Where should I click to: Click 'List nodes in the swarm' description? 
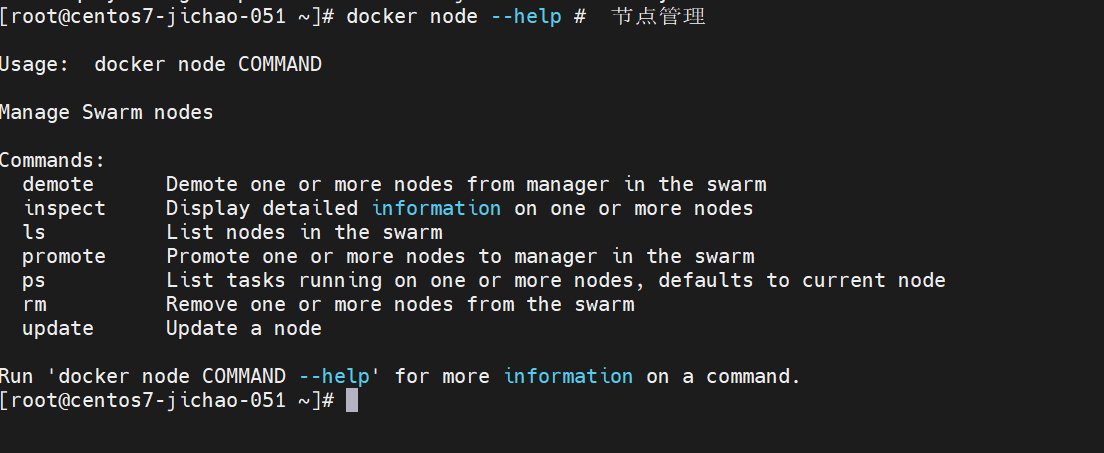[304, 232]
